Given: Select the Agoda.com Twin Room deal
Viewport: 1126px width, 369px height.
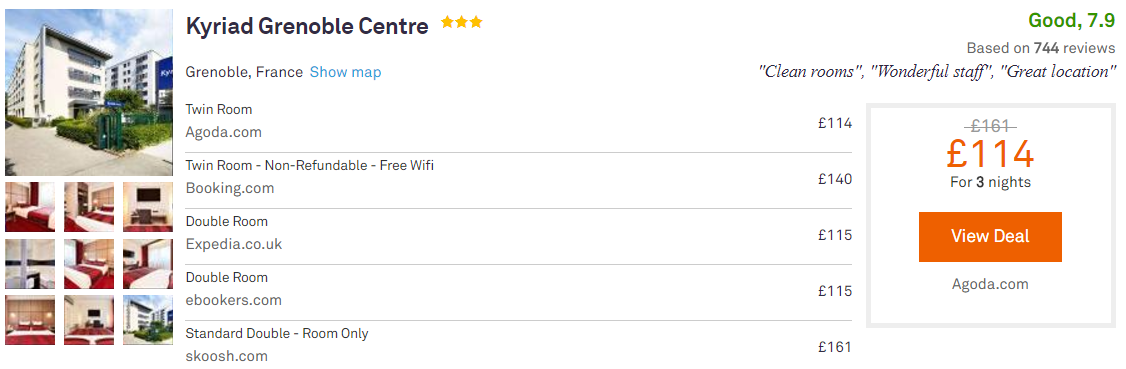Looking at the screenshot, I should click(518, 124).
